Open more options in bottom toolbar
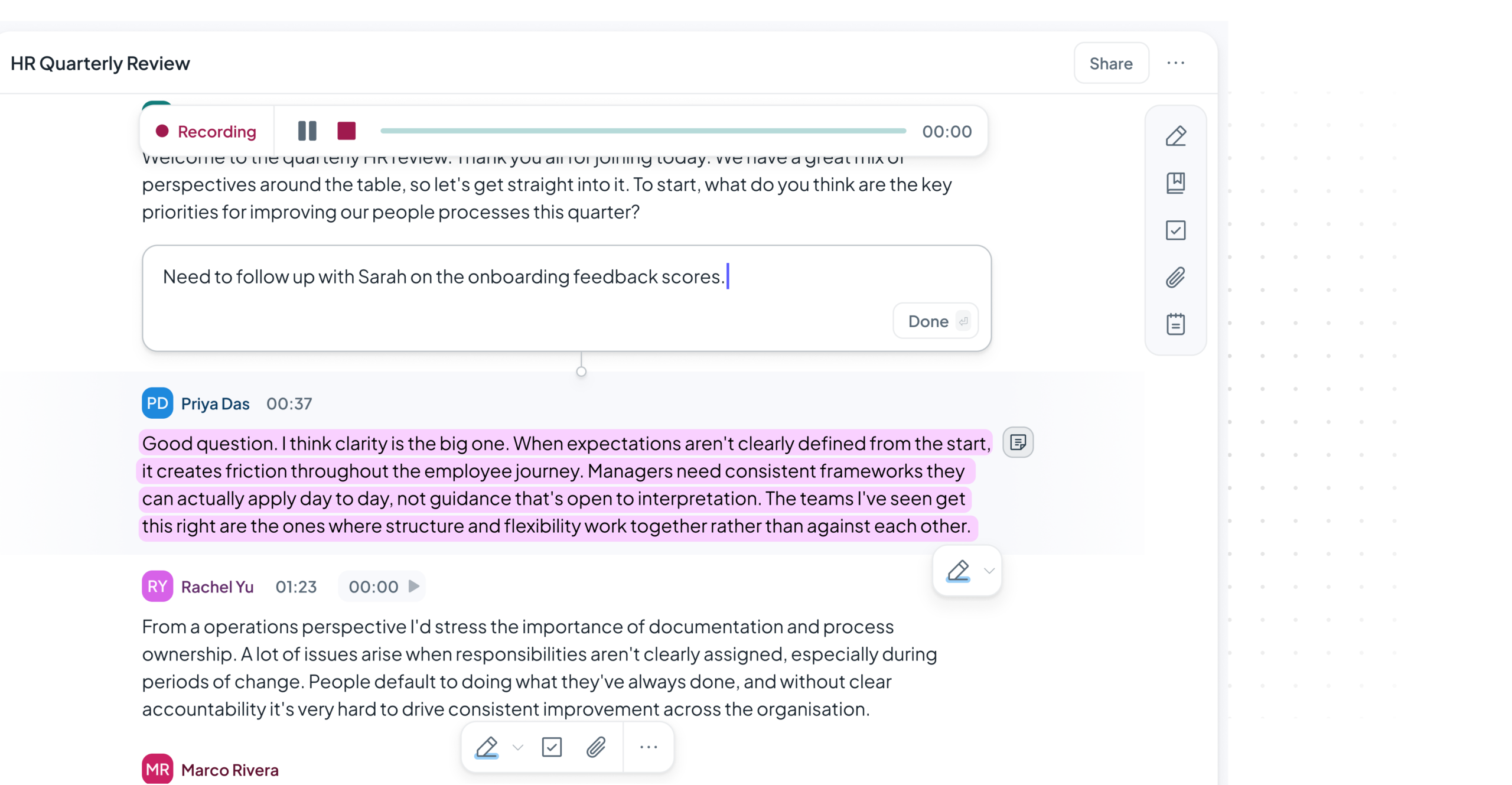 click(x=649, y=747)
